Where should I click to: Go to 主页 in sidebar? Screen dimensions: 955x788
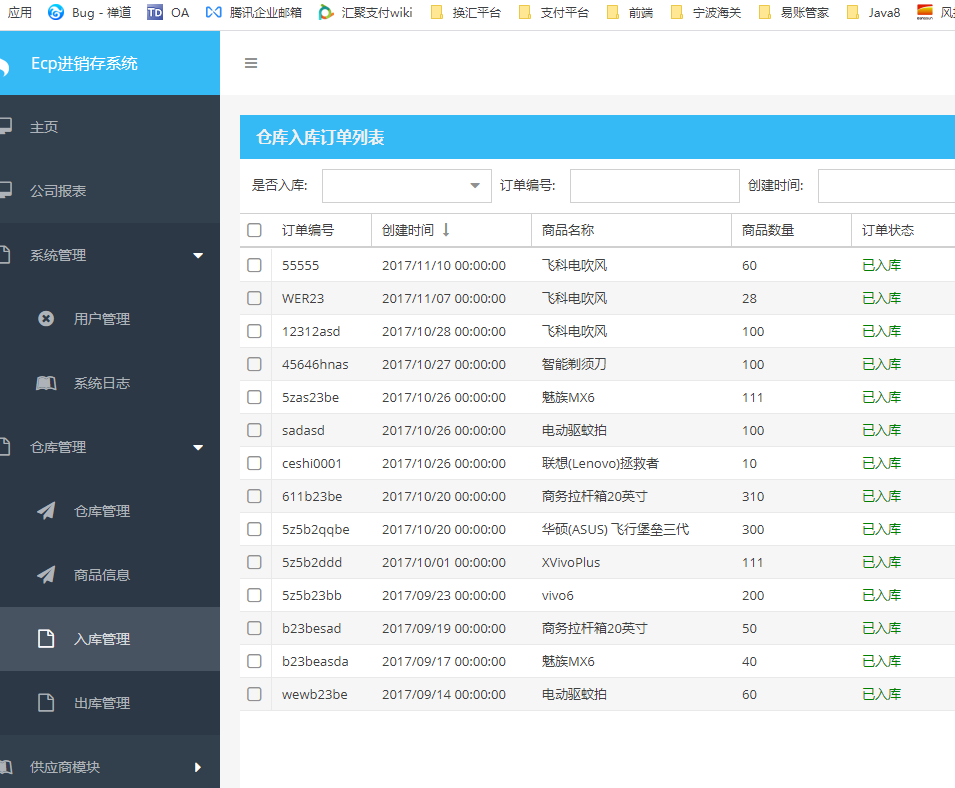[44, 127]
